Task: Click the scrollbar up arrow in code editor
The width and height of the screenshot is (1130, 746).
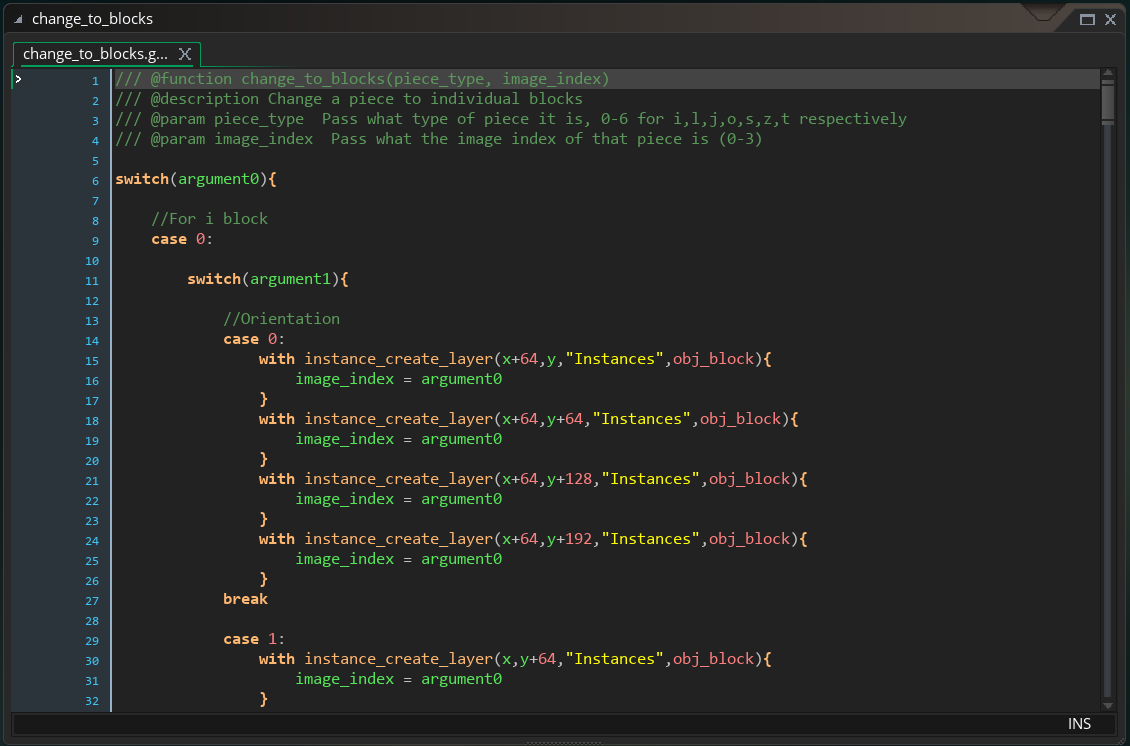Action: pos(1108,73)
